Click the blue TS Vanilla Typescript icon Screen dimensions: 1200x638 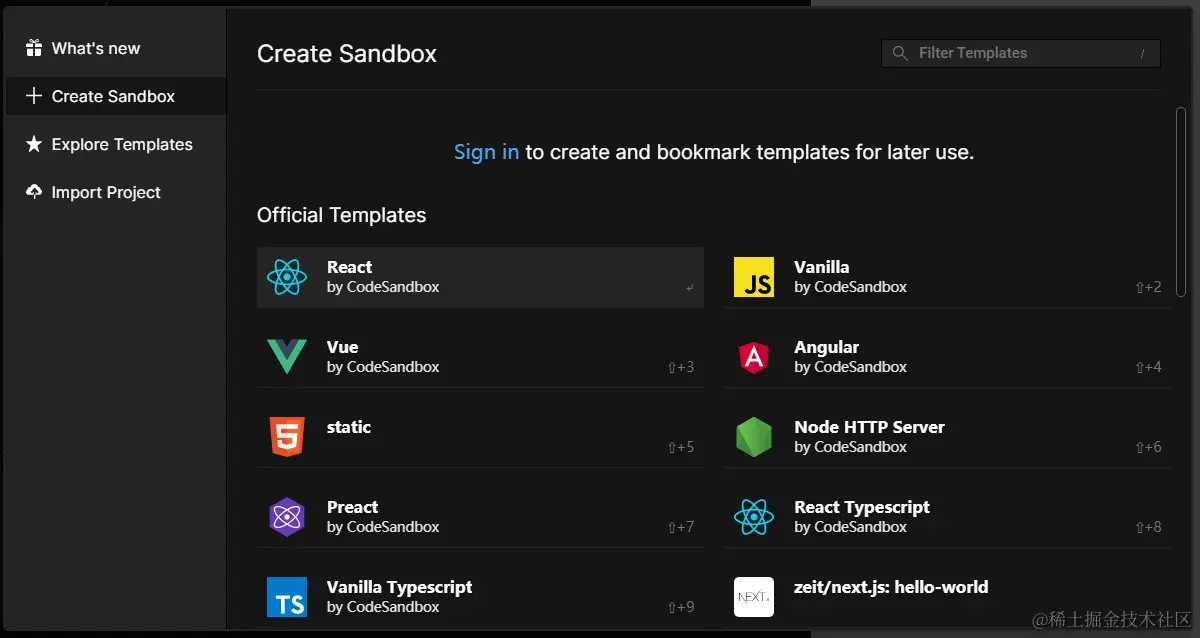pyautogui.click(x=287, y=597)
